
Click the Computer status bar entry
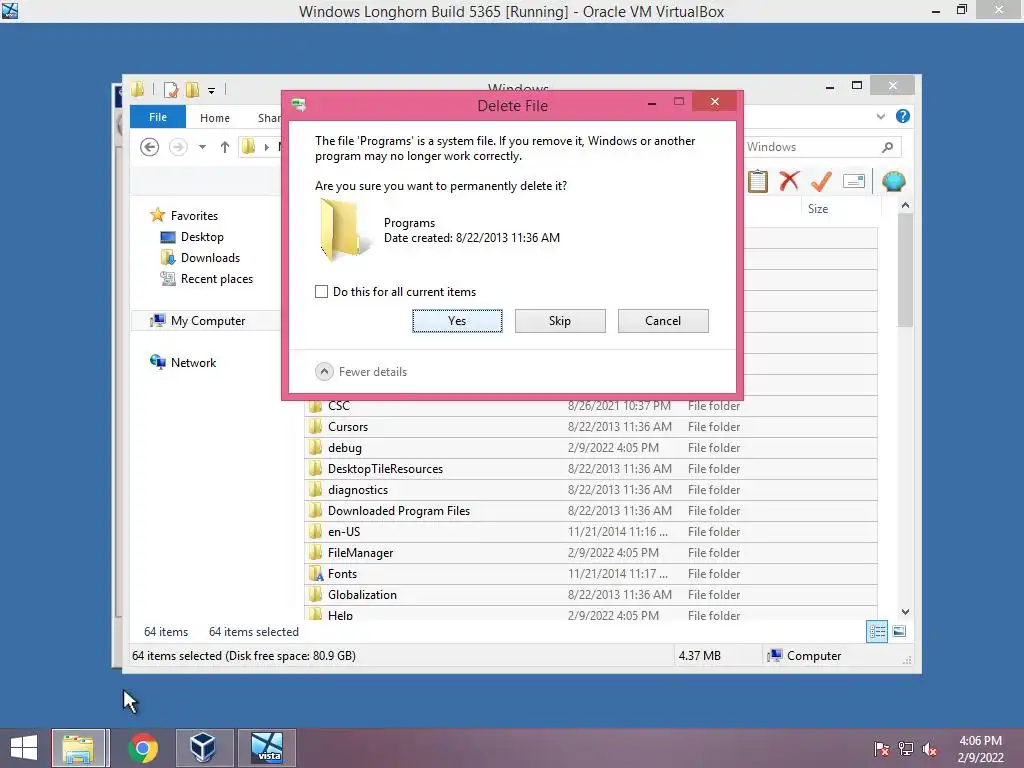pos(805,656)
